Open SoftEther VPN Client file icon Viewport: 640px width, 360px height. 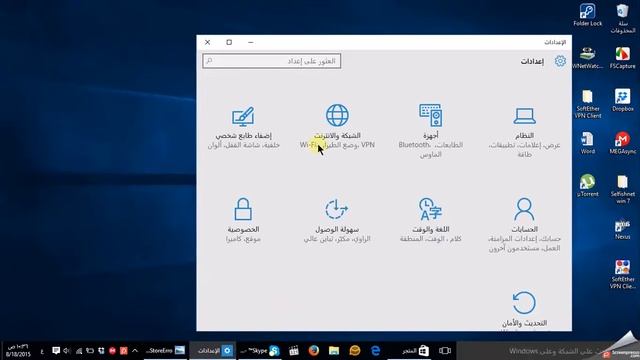[x=587, y=104]
